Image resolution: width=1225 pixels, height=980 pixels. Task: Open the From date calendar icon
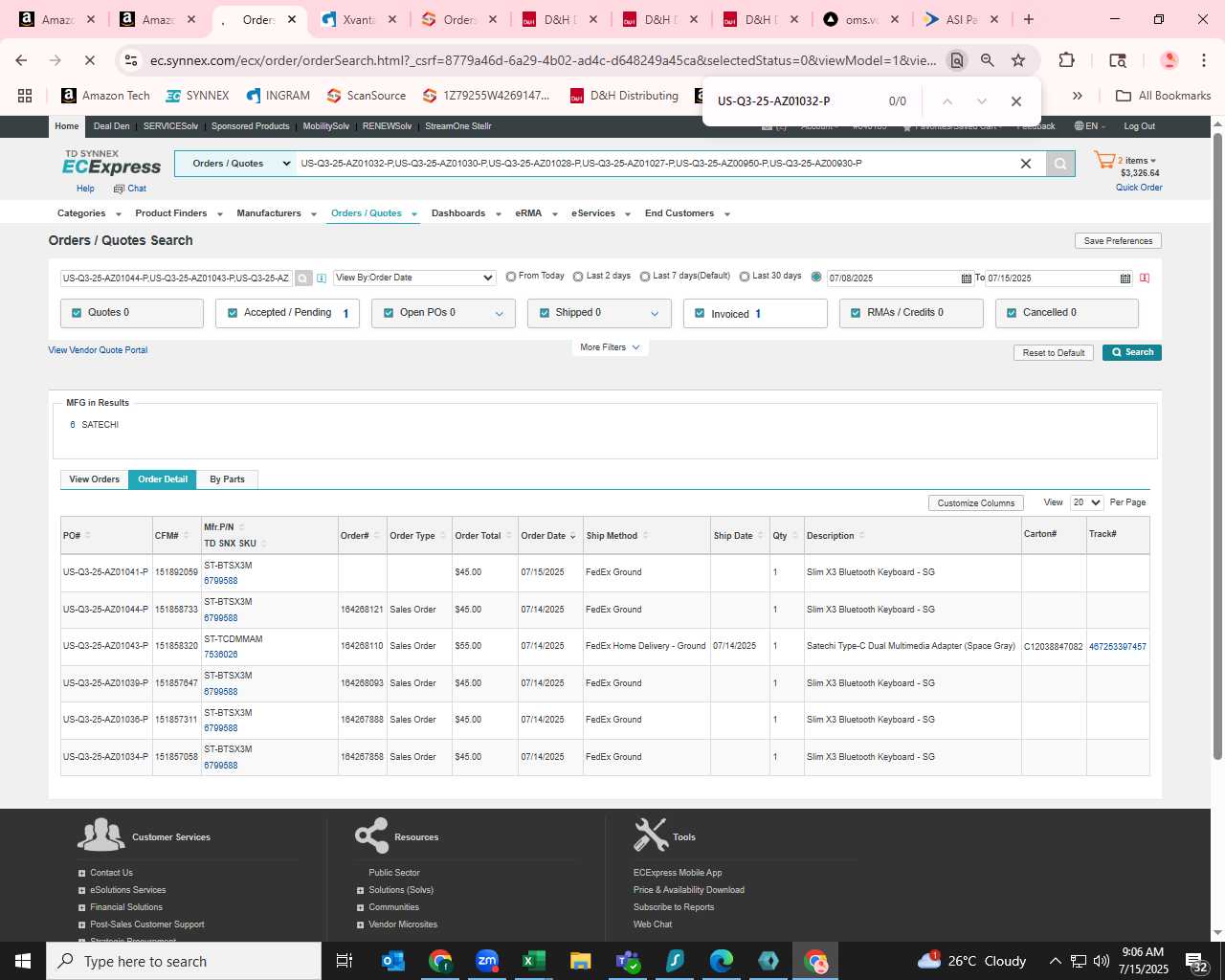click(966, 278)
